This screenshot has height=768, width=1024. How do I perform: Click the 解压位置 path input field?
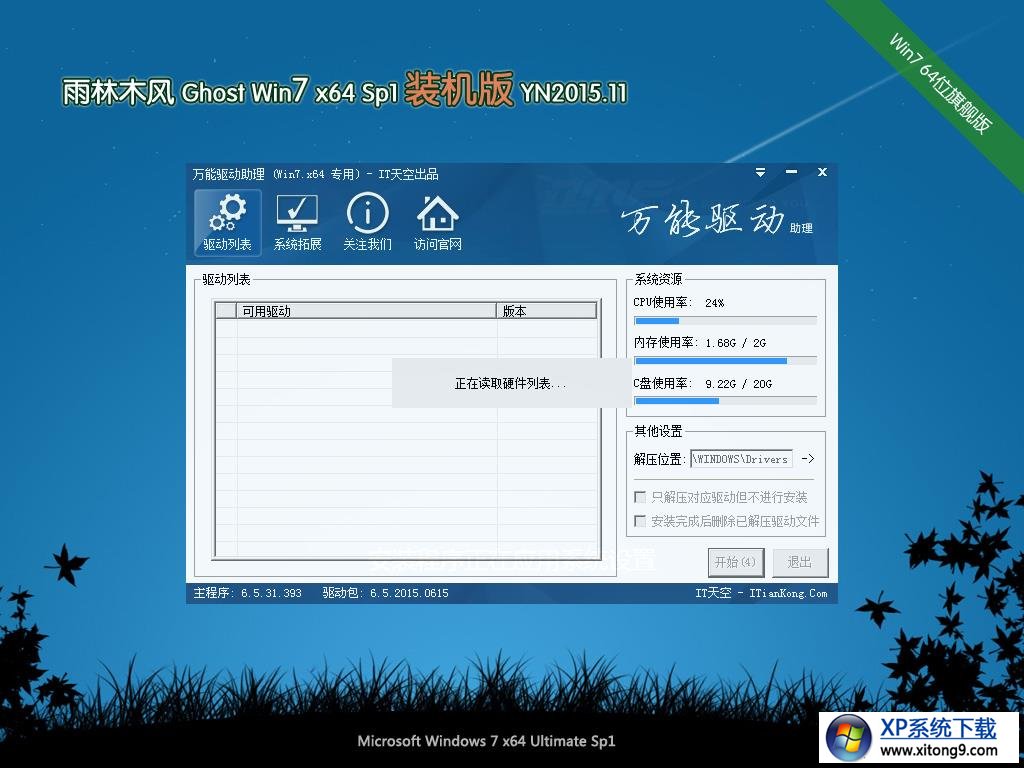coord(741,459)
